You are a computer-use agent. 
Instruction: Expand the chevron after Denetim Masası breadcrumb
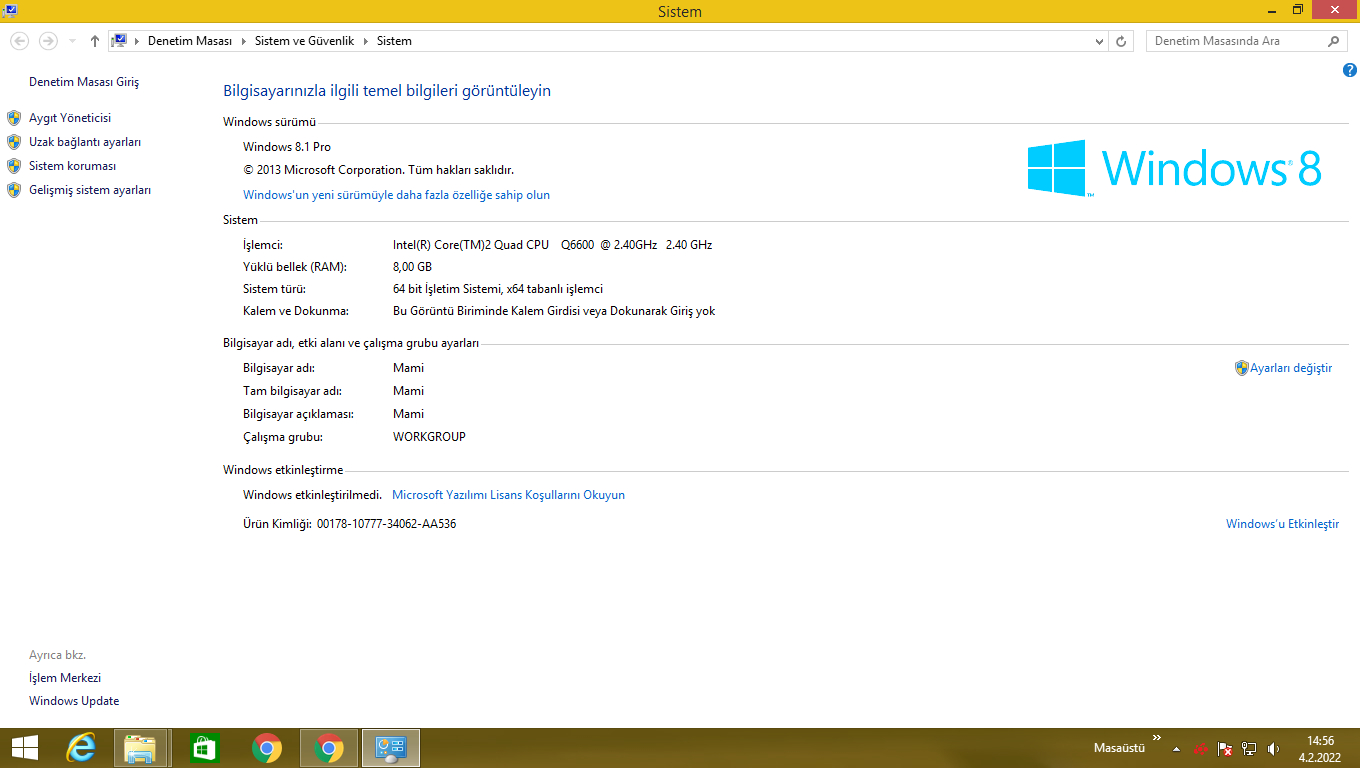[x=243, y=41]
